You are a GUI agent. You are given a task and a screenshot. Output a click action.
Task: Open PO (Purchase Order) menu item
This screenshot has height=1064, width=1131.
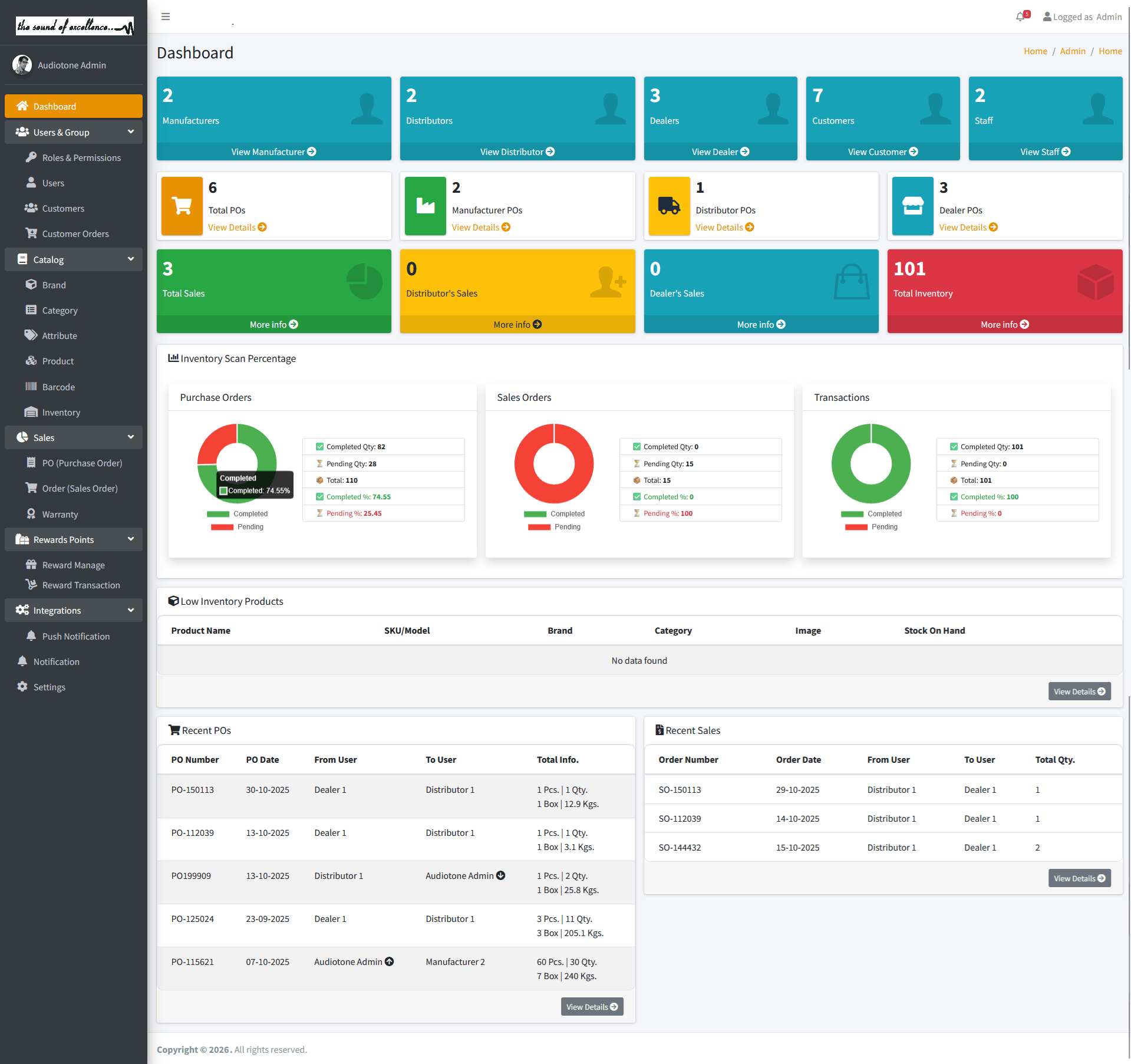[x=74, y=463]
